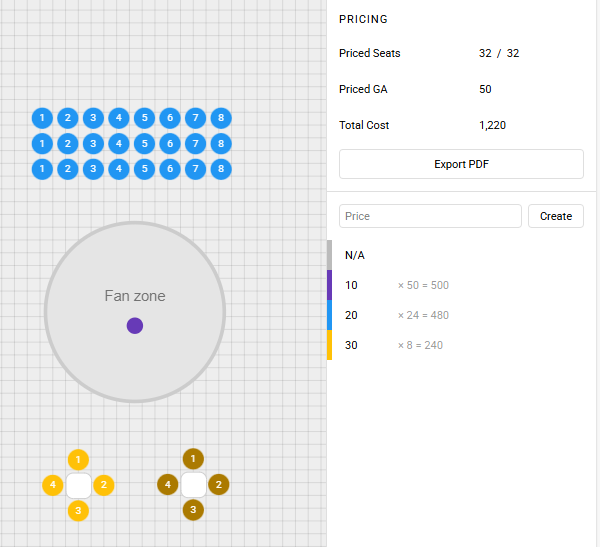Select seat 4 in the middle blue row

pos(119,143)
